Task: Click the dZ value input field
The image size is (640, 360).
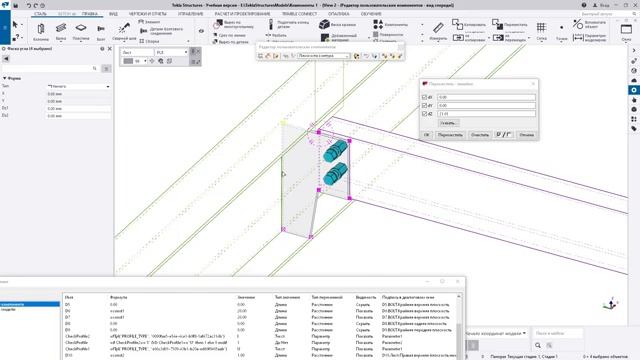Action: 486,113
